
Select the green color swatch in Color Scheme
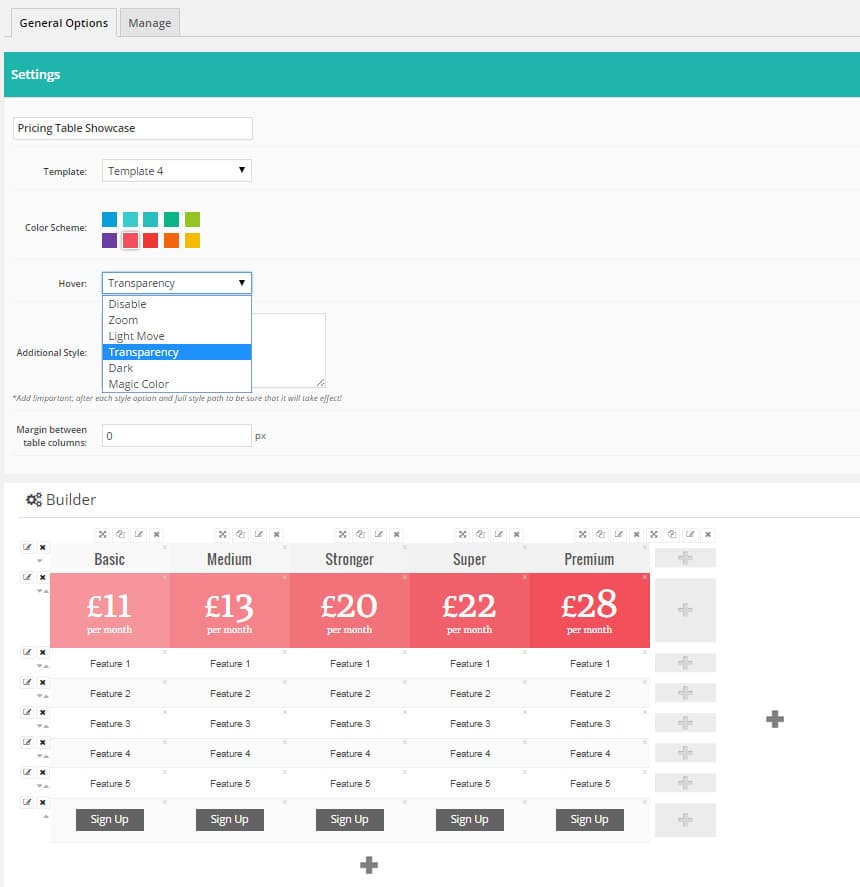tap(173, 218)
